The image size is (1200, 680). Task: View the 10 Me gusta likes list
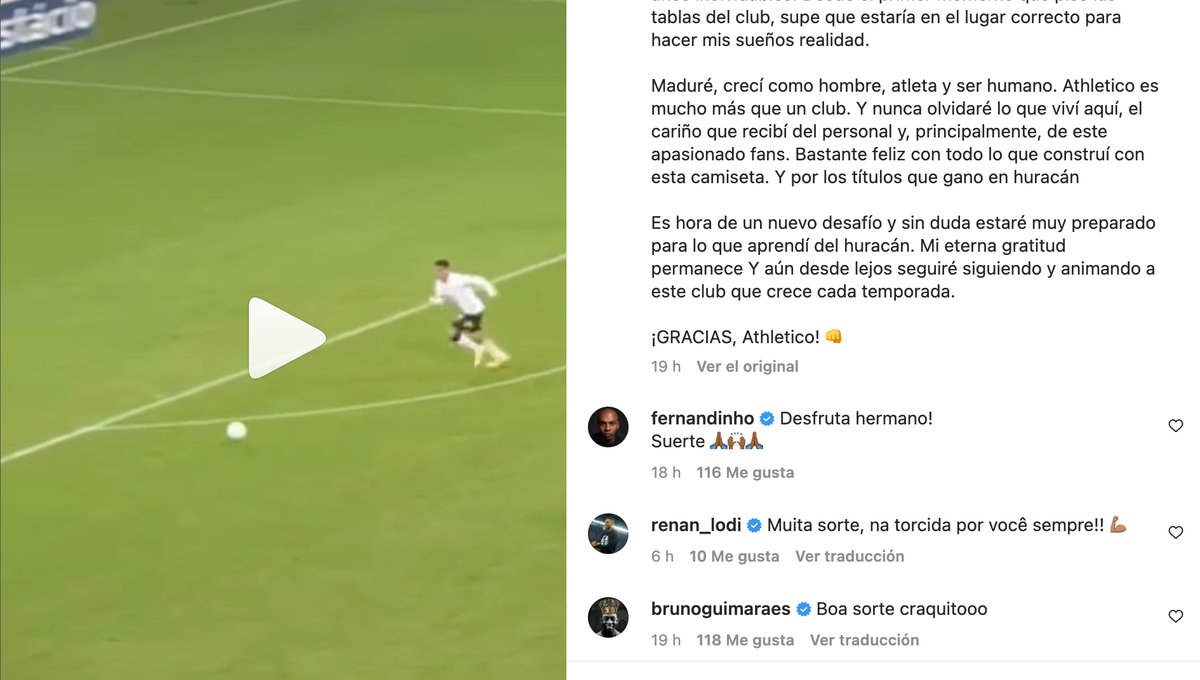click(x=734, y=556)
